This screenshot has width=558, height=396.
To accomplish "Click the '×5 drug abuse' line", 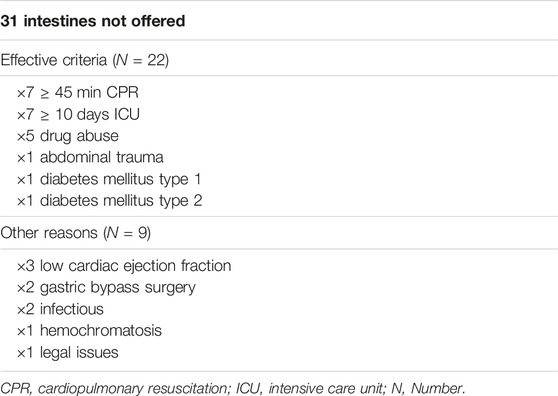I will 68,136.
